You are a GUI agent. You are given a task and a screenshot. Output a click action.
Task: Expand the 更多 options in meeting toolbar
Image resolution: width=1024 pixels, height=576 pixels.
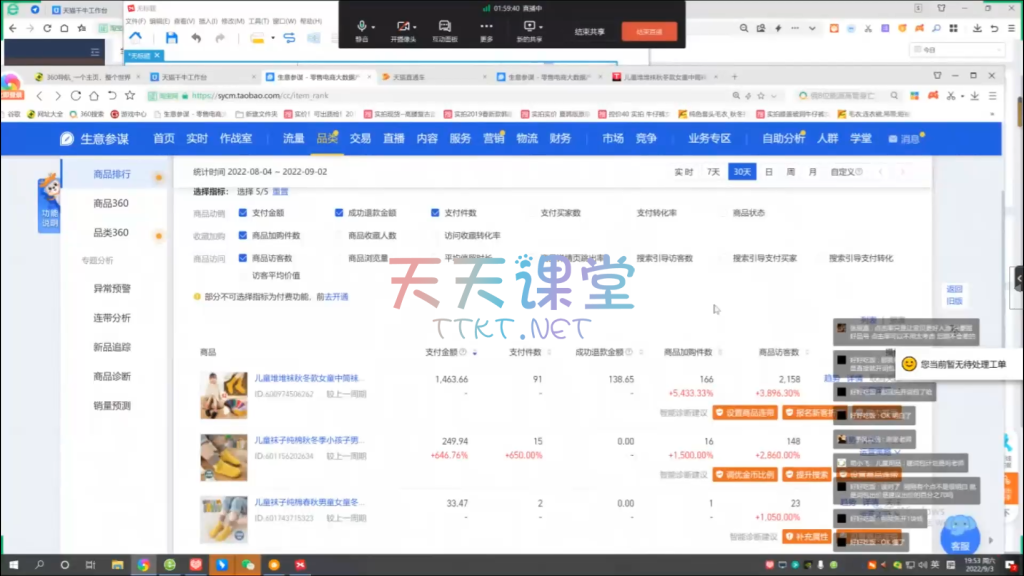tap(486, 30)
